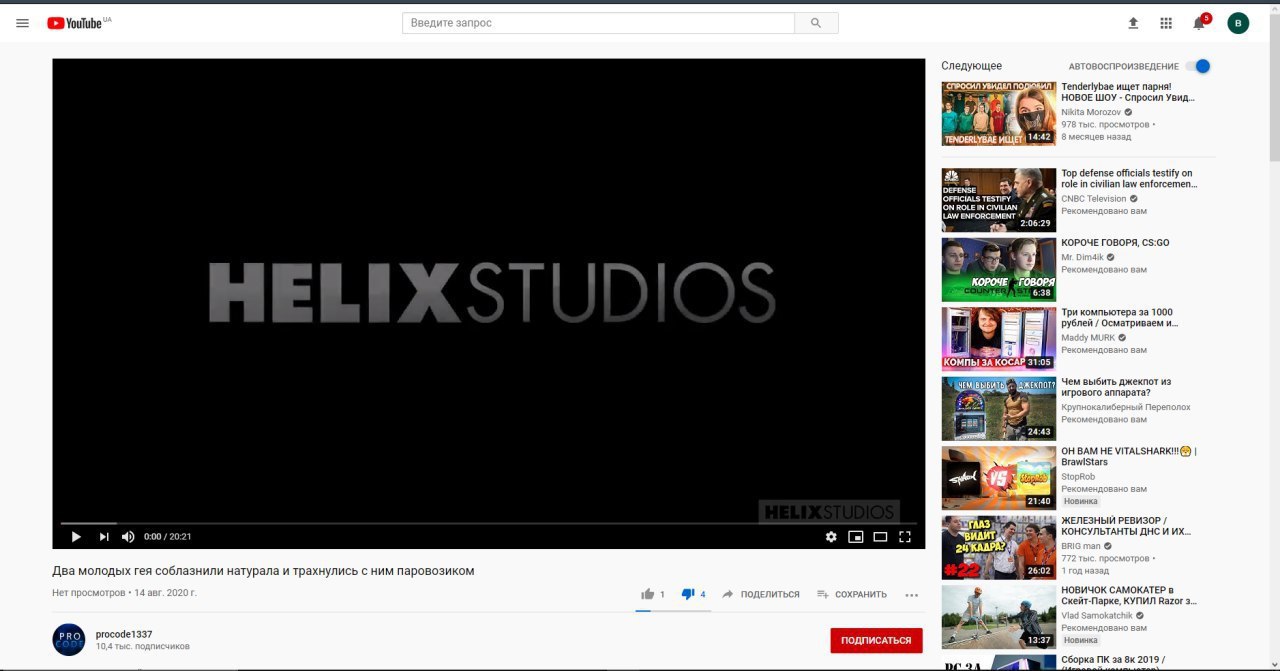Skip to next video

point(104,537)
